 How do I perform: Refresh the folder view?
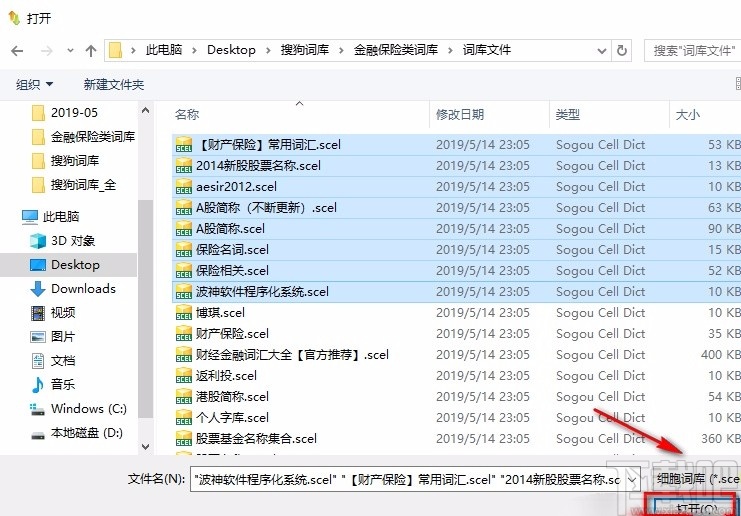pyautogui.click(x=622, y=50)
